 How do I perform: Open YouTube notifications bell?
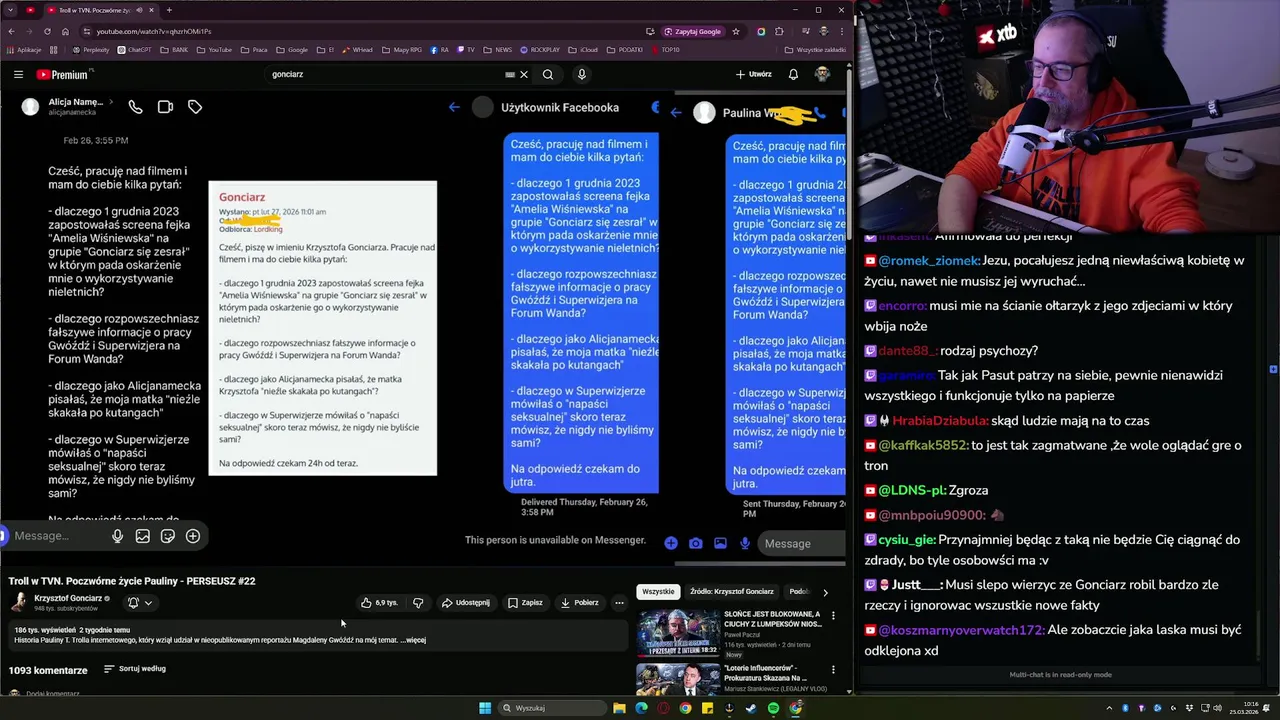tap(793, 74)
